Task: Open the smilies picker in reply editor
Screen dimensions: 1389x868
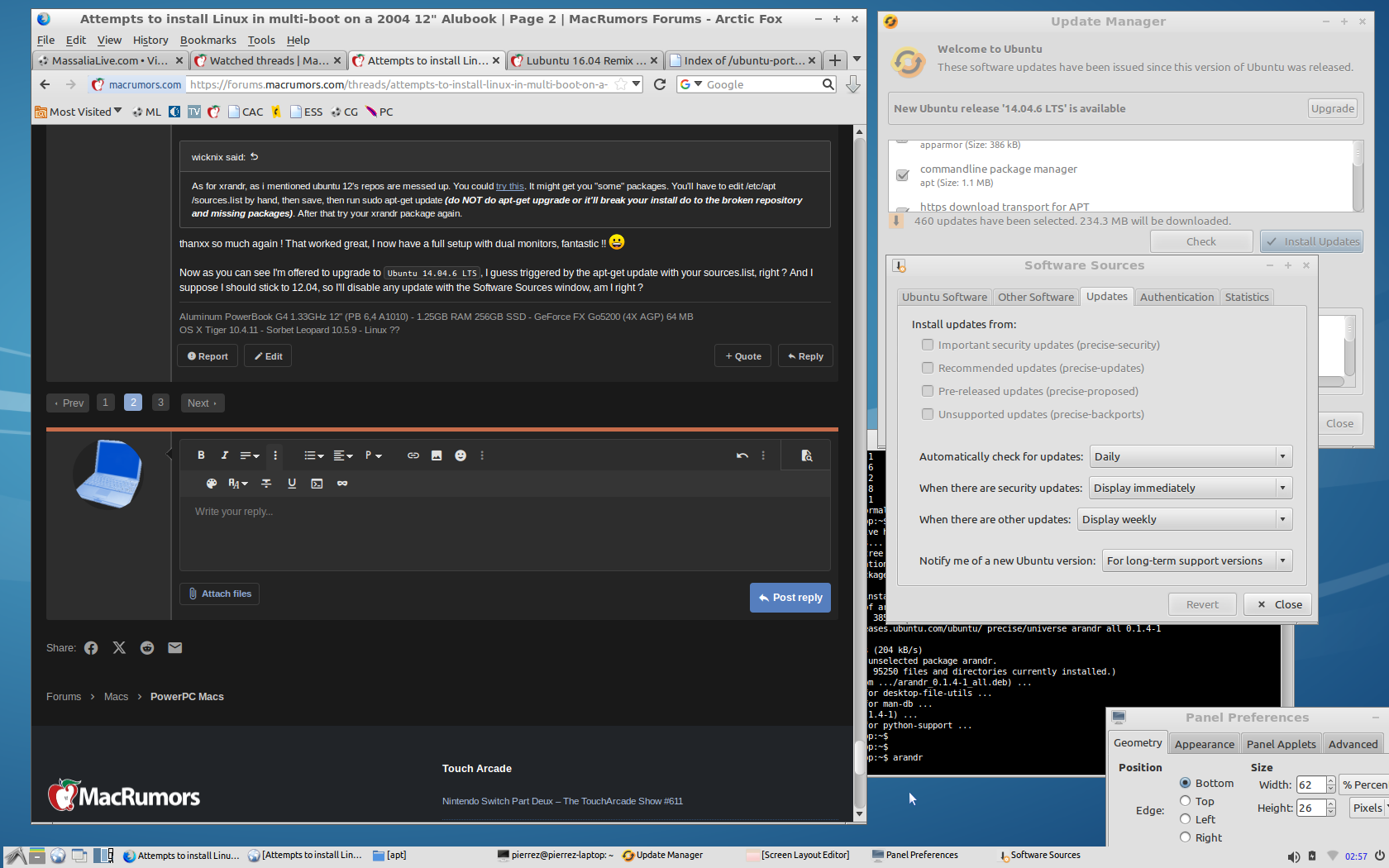Action: [461, 455]
